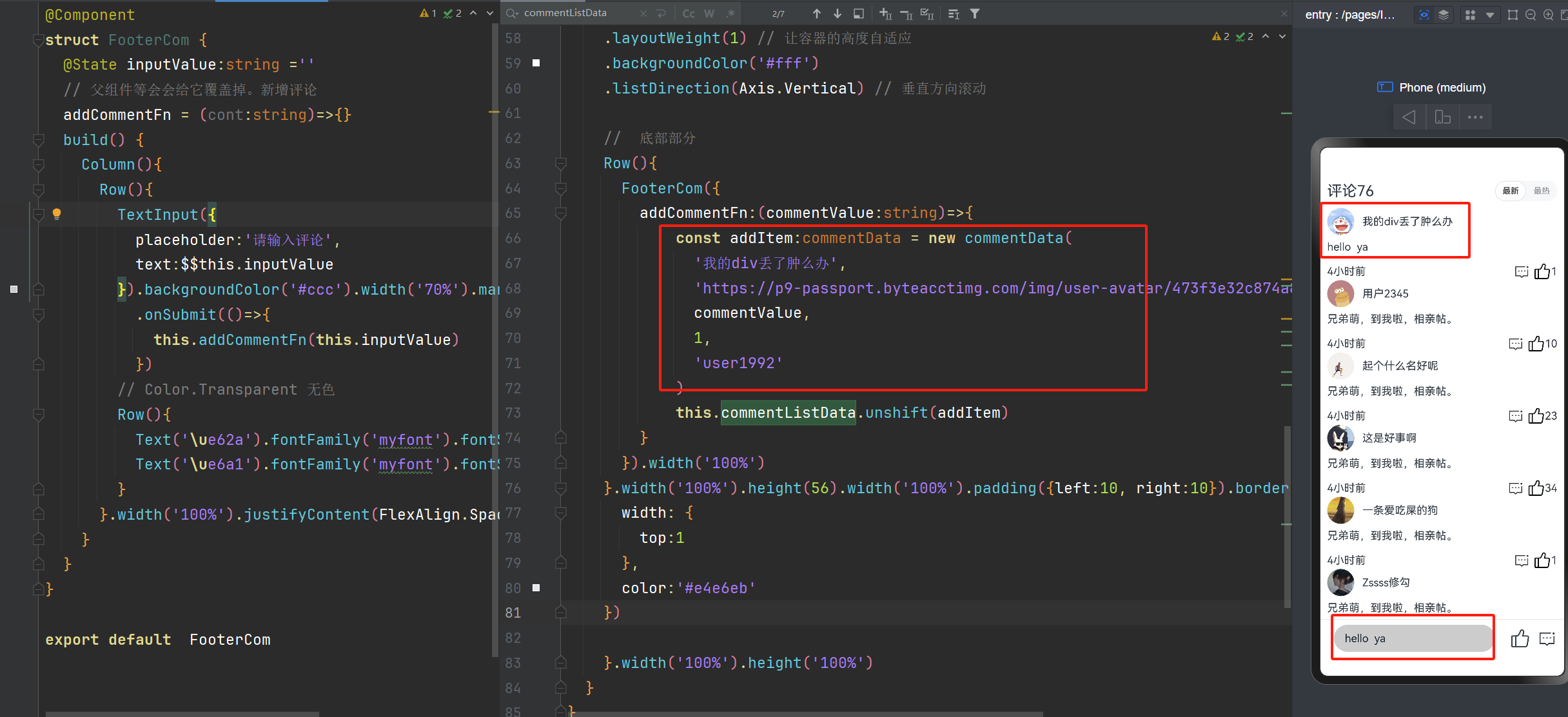Toggle inspector mode in previewer toolbar
The image size is (1568, 717).
1424,15
